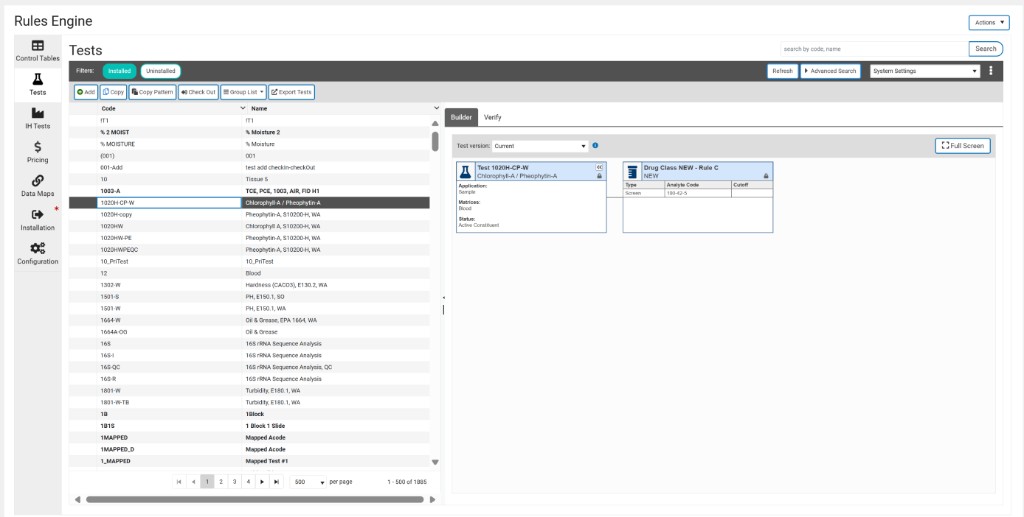Click the list scroll-down arrow
The width and height of the screenshot is (1024, 517).
tap(435, 462)
